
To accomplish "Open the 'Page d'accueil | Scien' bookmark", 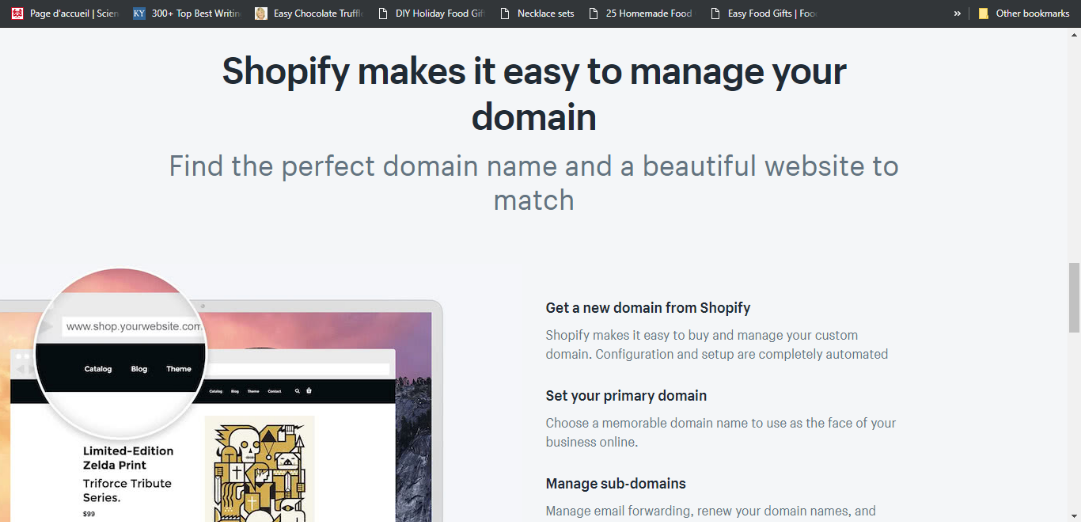I will [65, 13].
